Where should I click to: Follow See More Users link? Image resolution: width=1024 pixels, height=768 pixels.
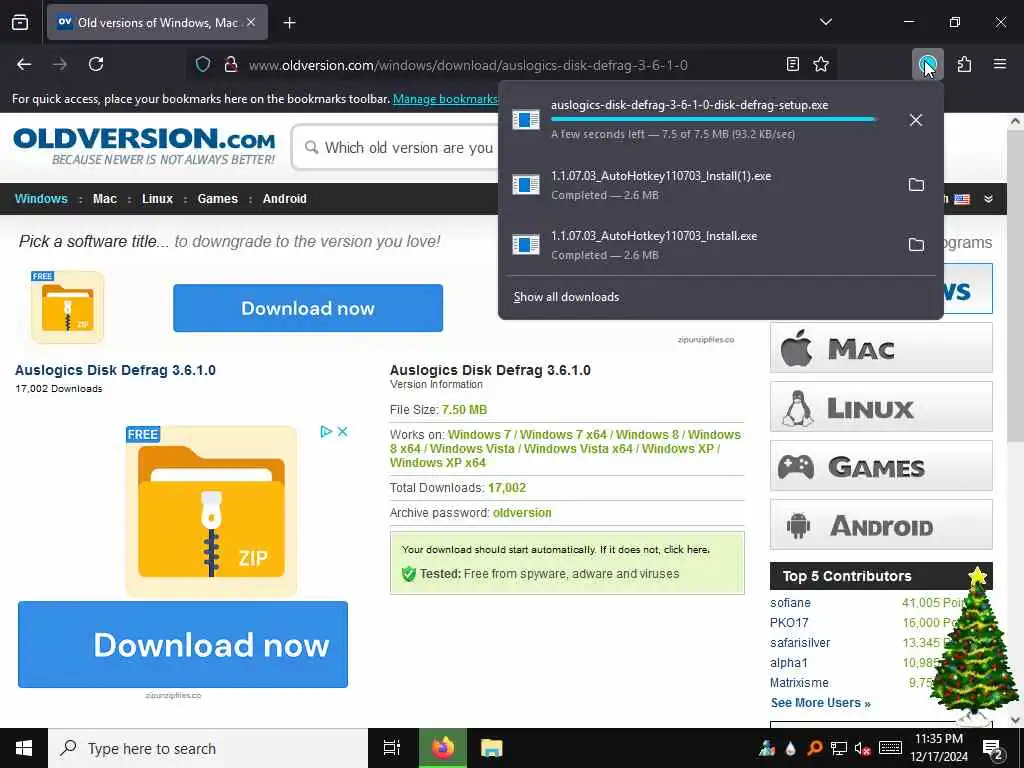(820, 703)
